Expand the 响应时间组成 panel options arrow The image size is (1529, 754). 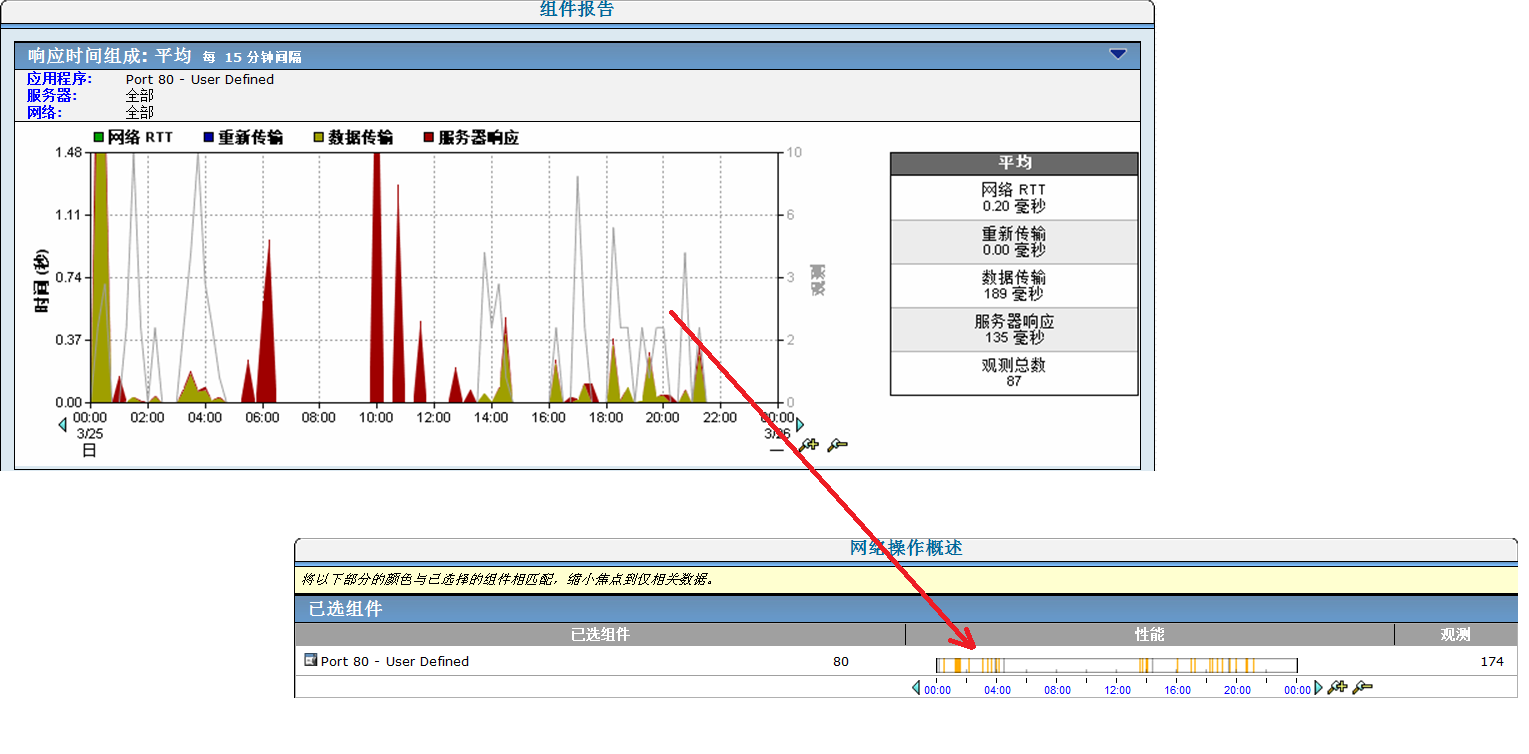click(1118, 54)
